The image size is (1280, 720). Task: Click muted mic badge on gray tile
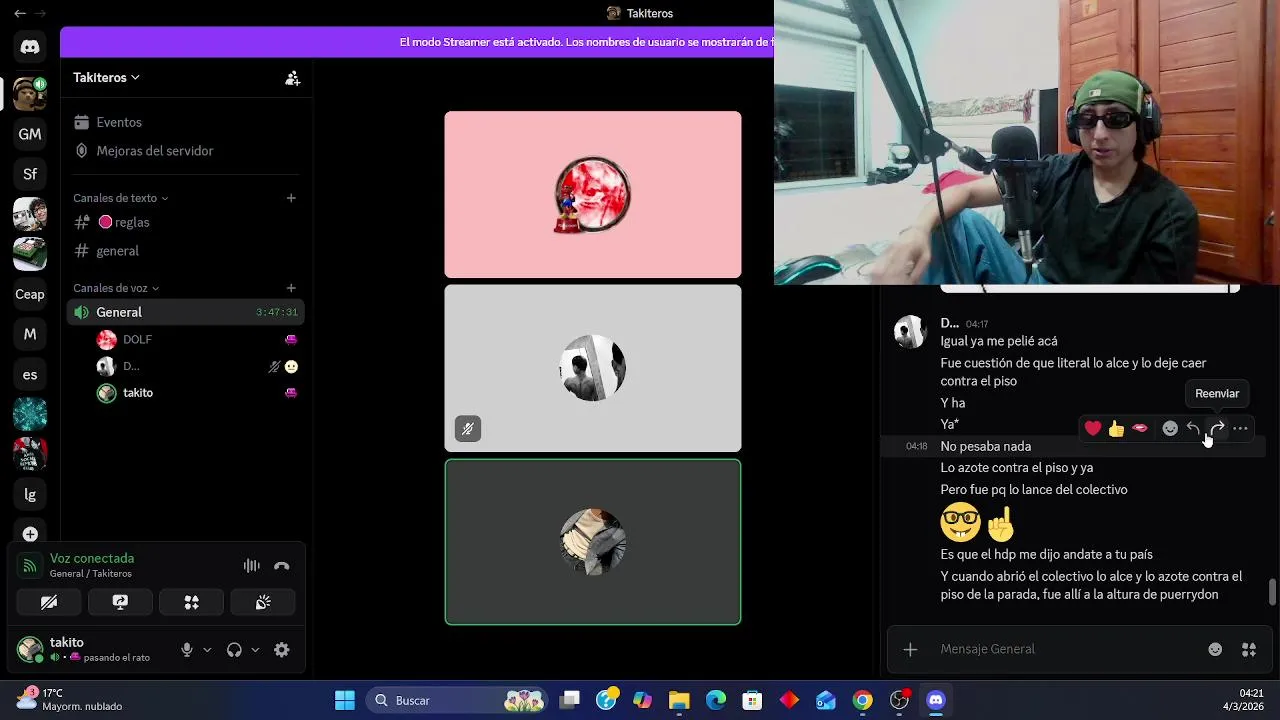click(468, 429)
